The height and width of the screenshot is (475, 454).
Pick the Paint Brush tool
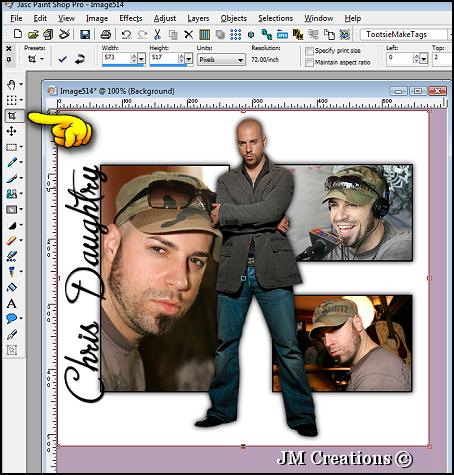click(x=12, y=162)
